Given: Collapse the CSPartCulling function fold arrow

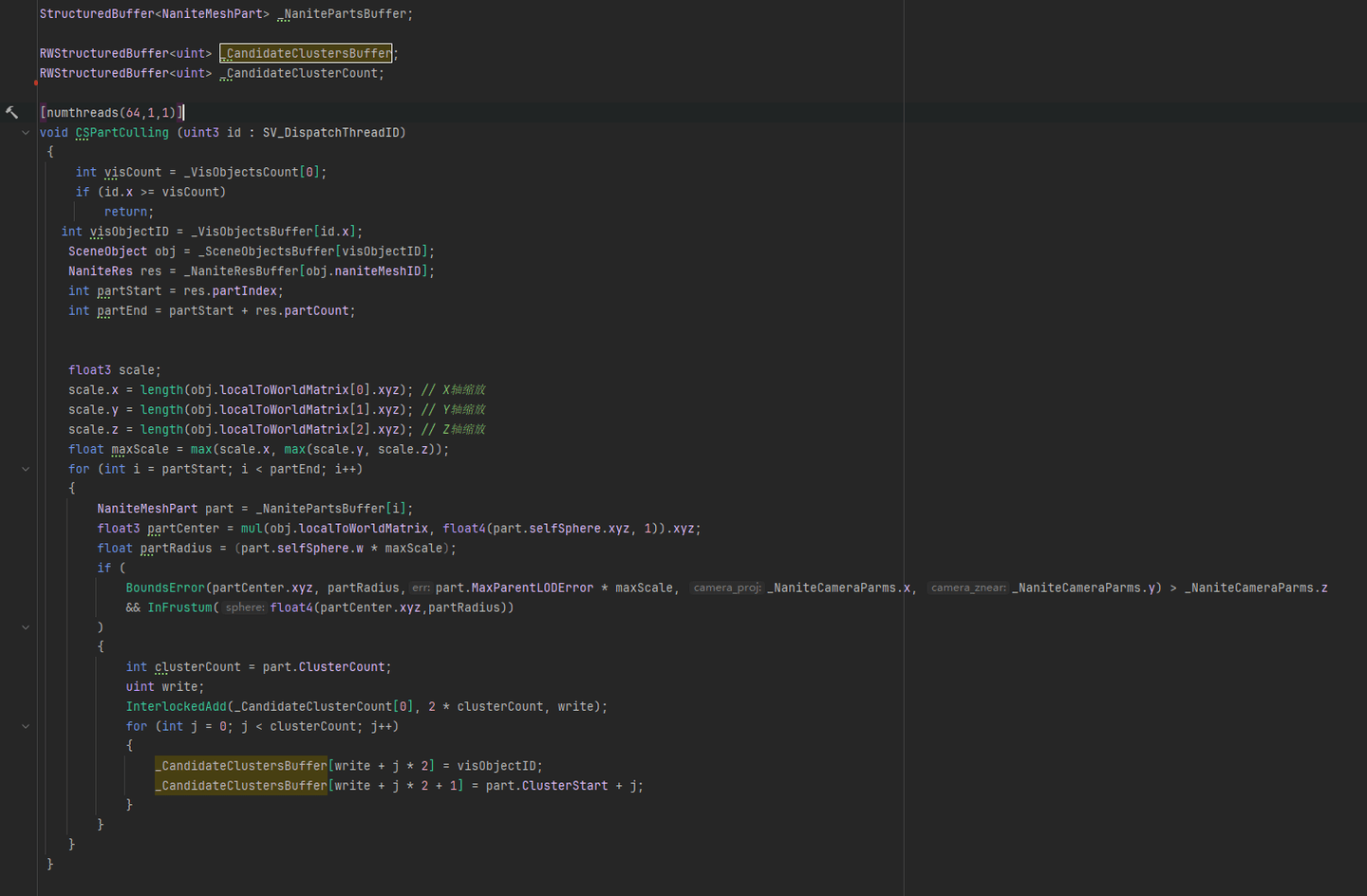Looking at the screenshot, I should tap(26, 133).
